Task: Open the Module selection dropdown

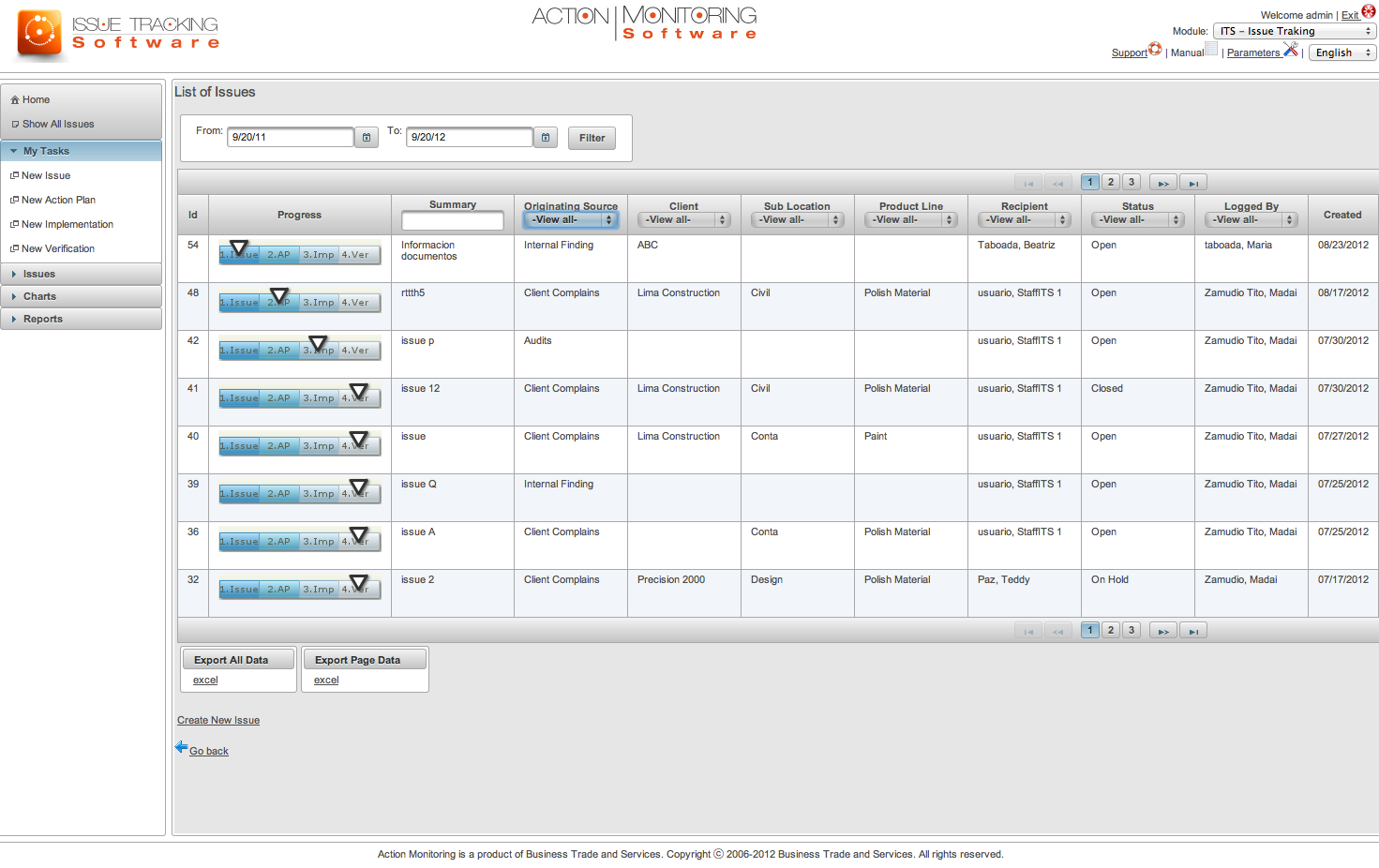Action: point(1294,31)
